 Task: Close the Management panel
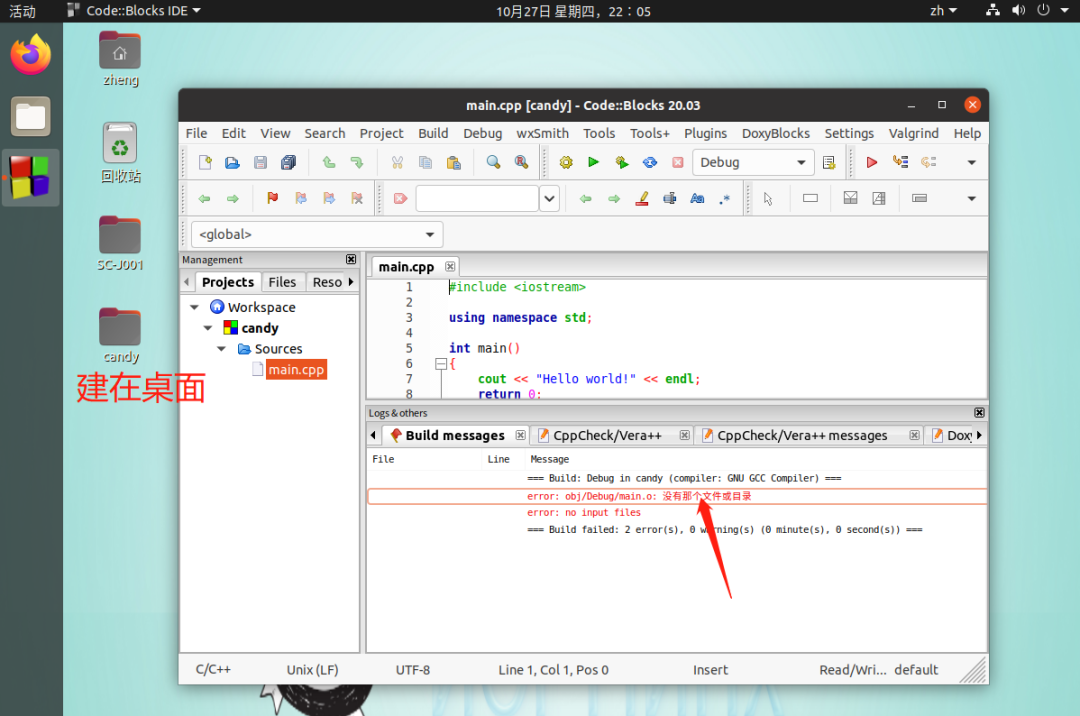tap(351, 260)
